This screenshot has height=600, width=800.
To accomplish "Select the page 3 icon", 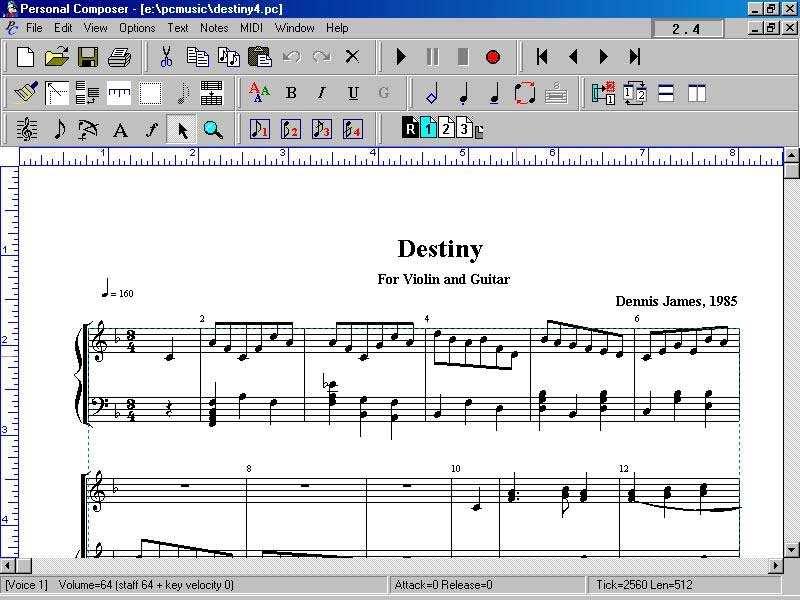I will coord(464,129).
